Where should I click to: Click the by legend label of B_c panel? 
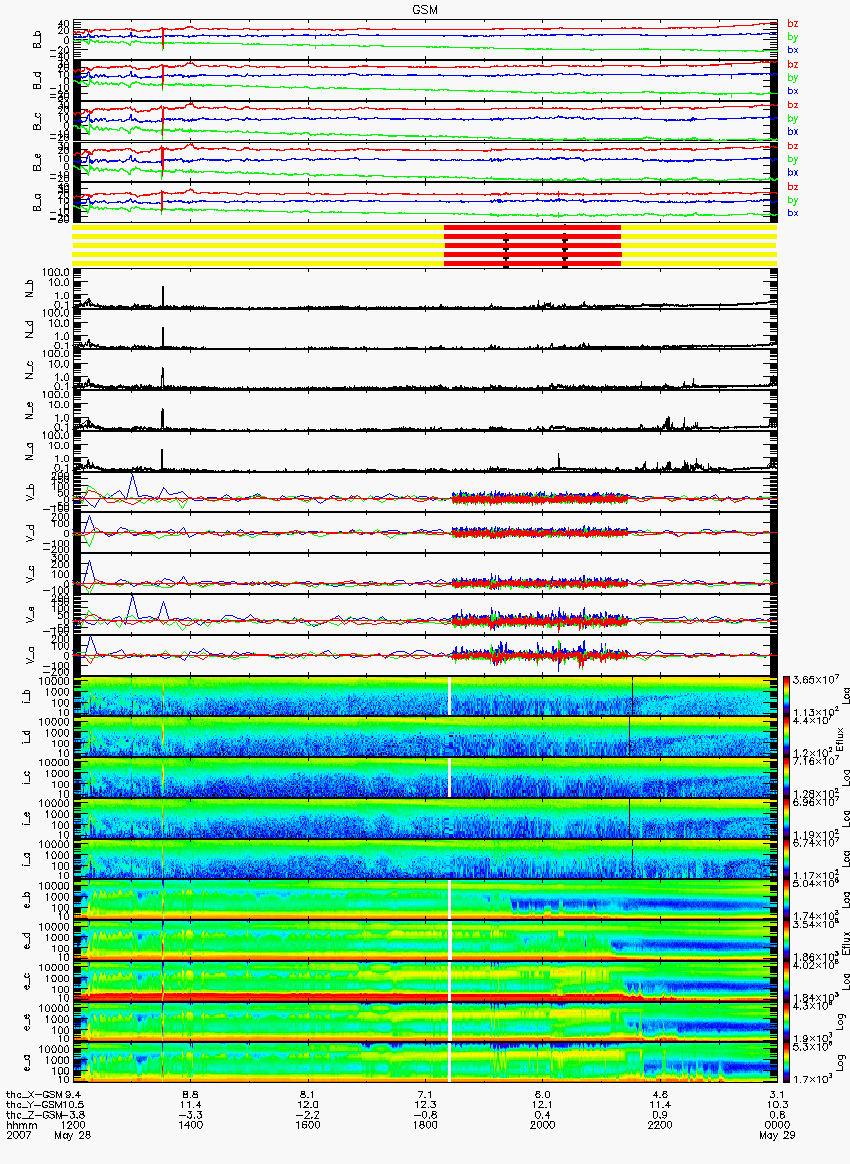coord(793,119)
